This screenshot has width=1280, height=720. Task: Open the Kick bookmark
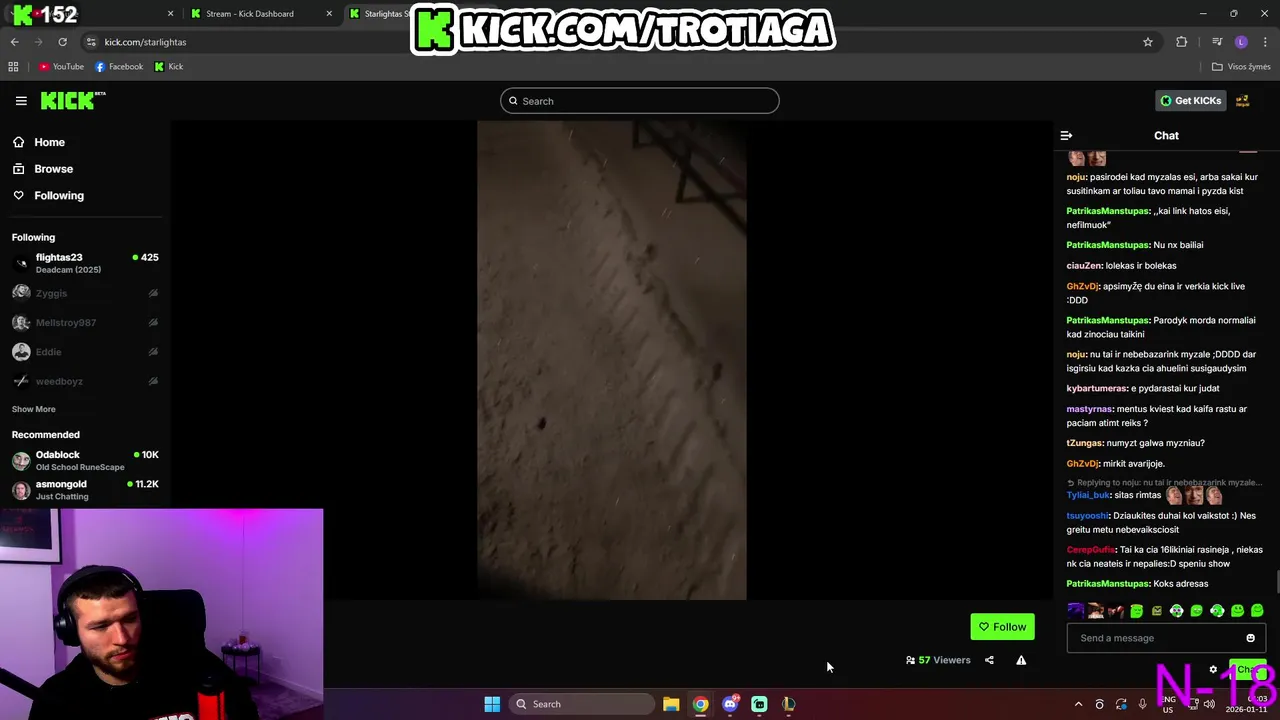coord(169,67)
